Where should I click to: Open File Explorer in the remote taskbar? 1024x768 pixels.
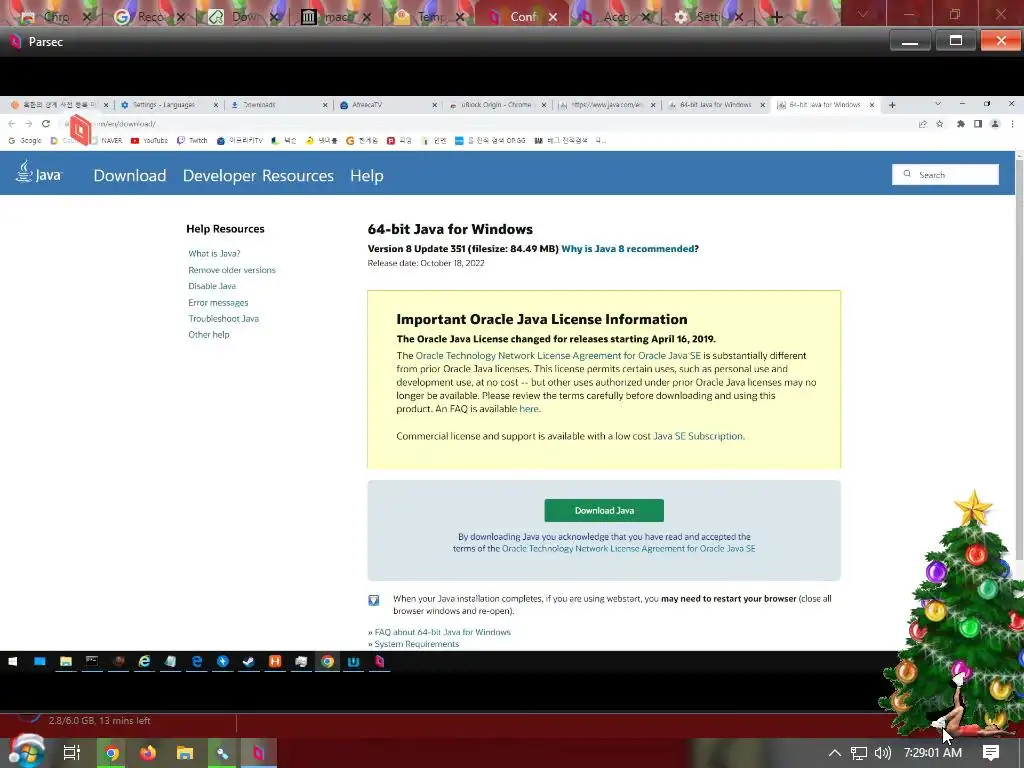point(66,662)
